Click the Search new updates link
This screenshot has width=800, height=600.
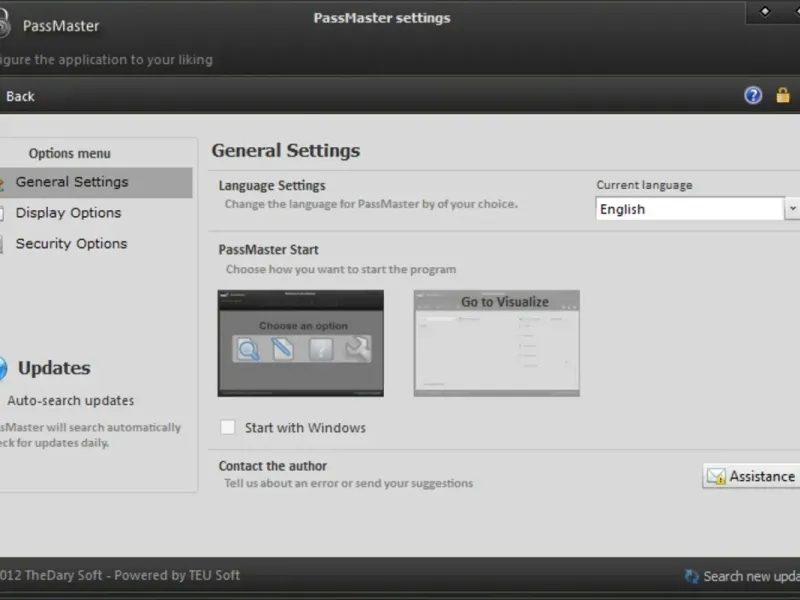[751, 576]
